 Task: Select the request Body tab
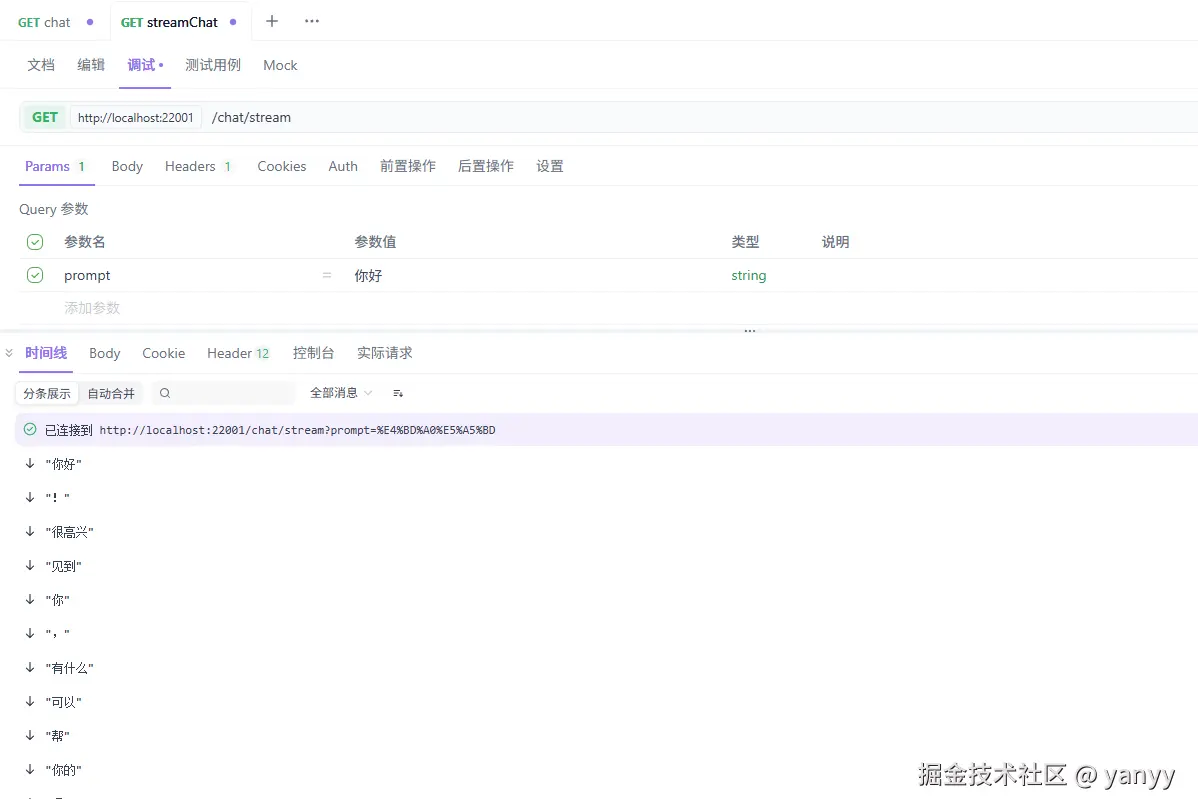coord(127,167)
